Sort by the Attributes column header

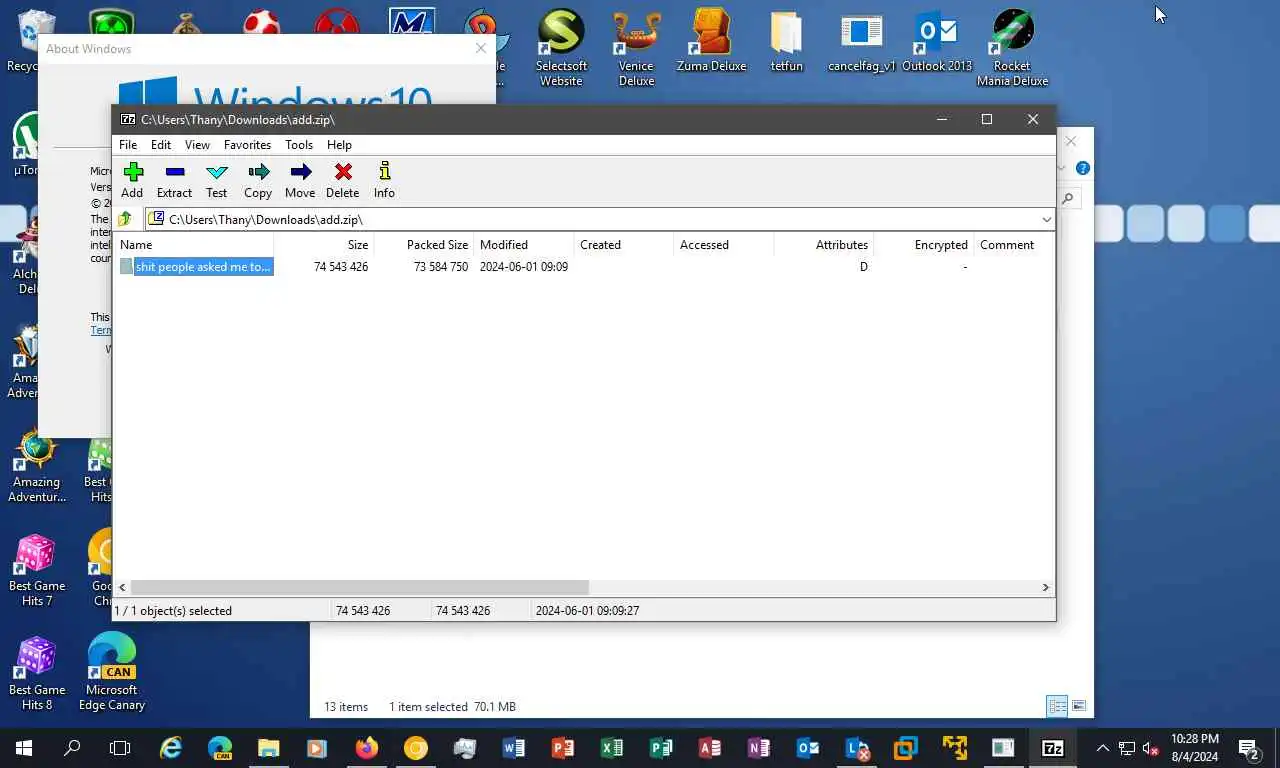pos(824,245)
